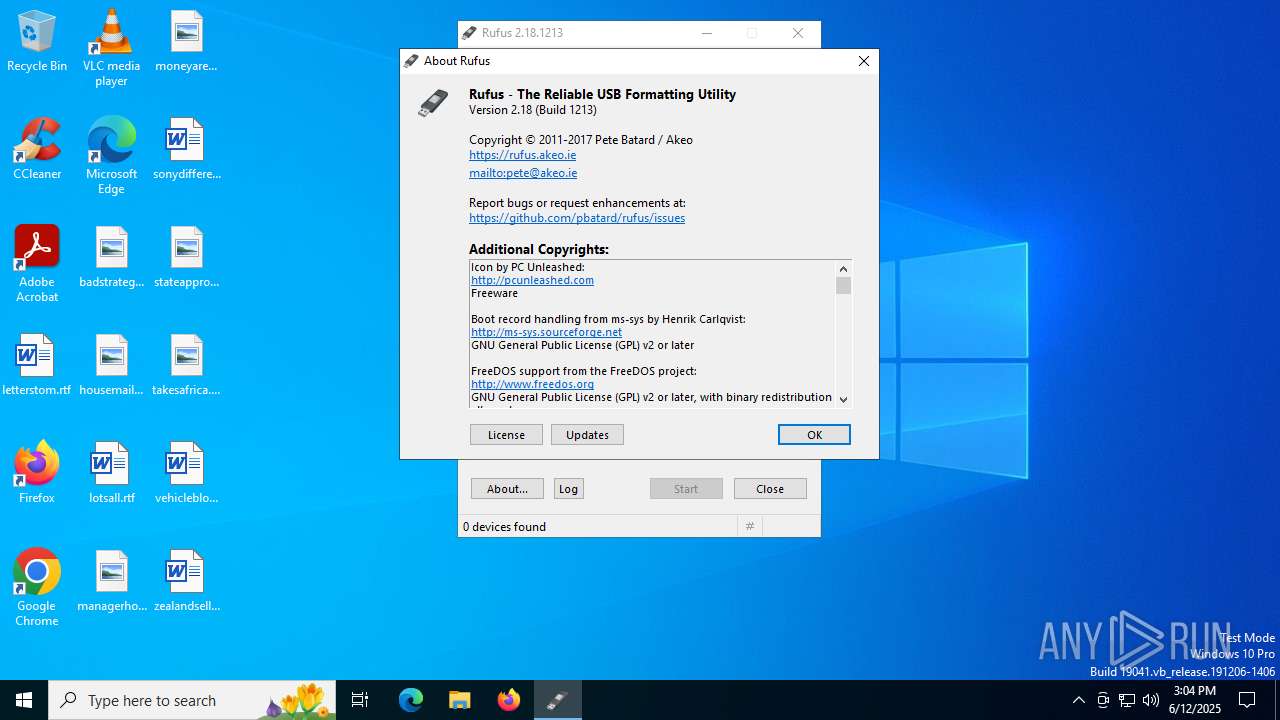
Task: Click the Rufus title heading text
Action: pyautogui.click(x=602, y=94)
